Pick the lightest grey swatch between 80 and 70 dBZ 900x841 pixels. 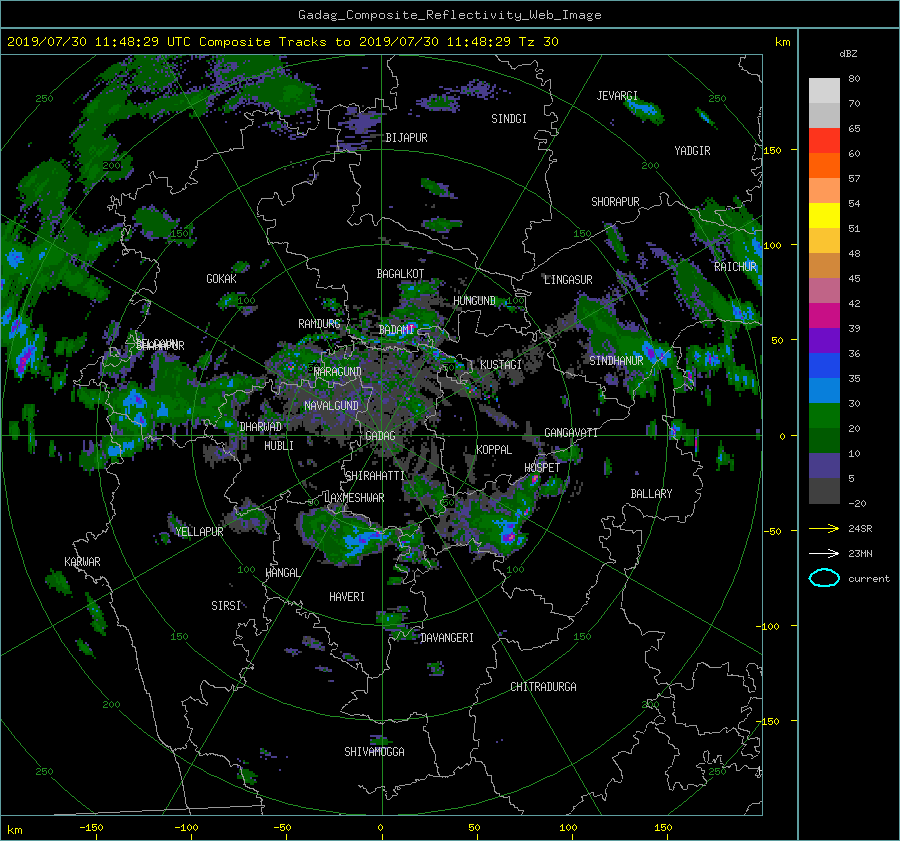click(x=824, y=91)
